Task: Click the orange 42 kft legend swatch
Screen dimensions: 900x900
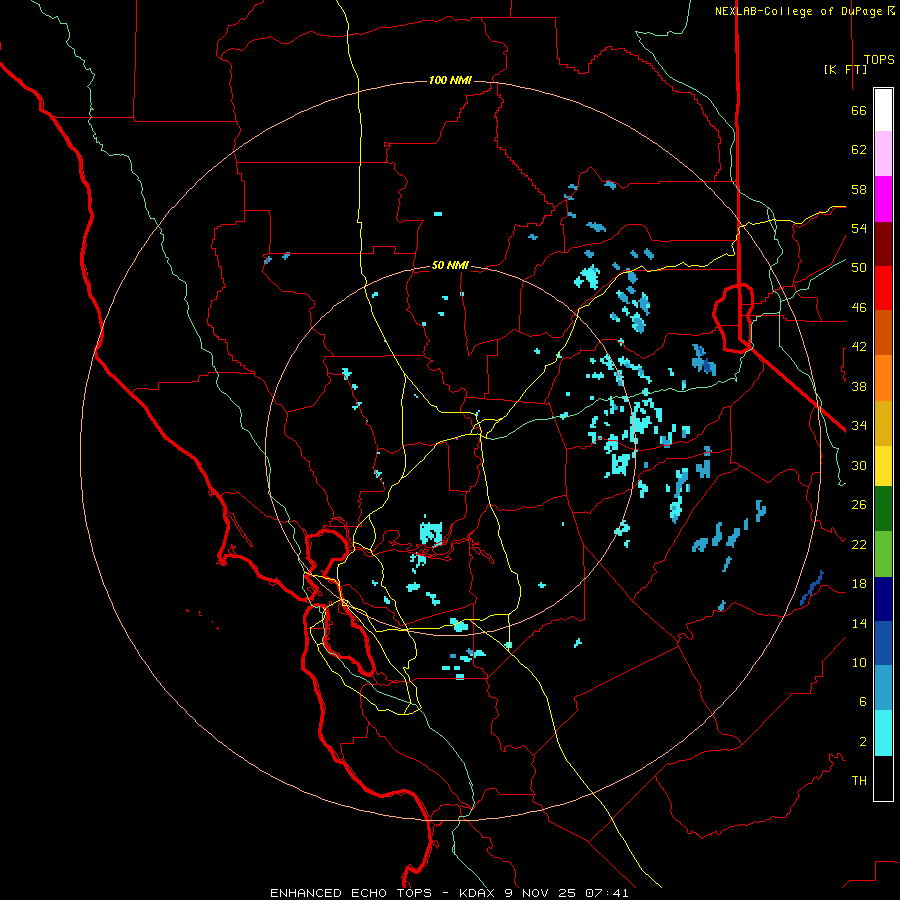Action: coord(883,378)
